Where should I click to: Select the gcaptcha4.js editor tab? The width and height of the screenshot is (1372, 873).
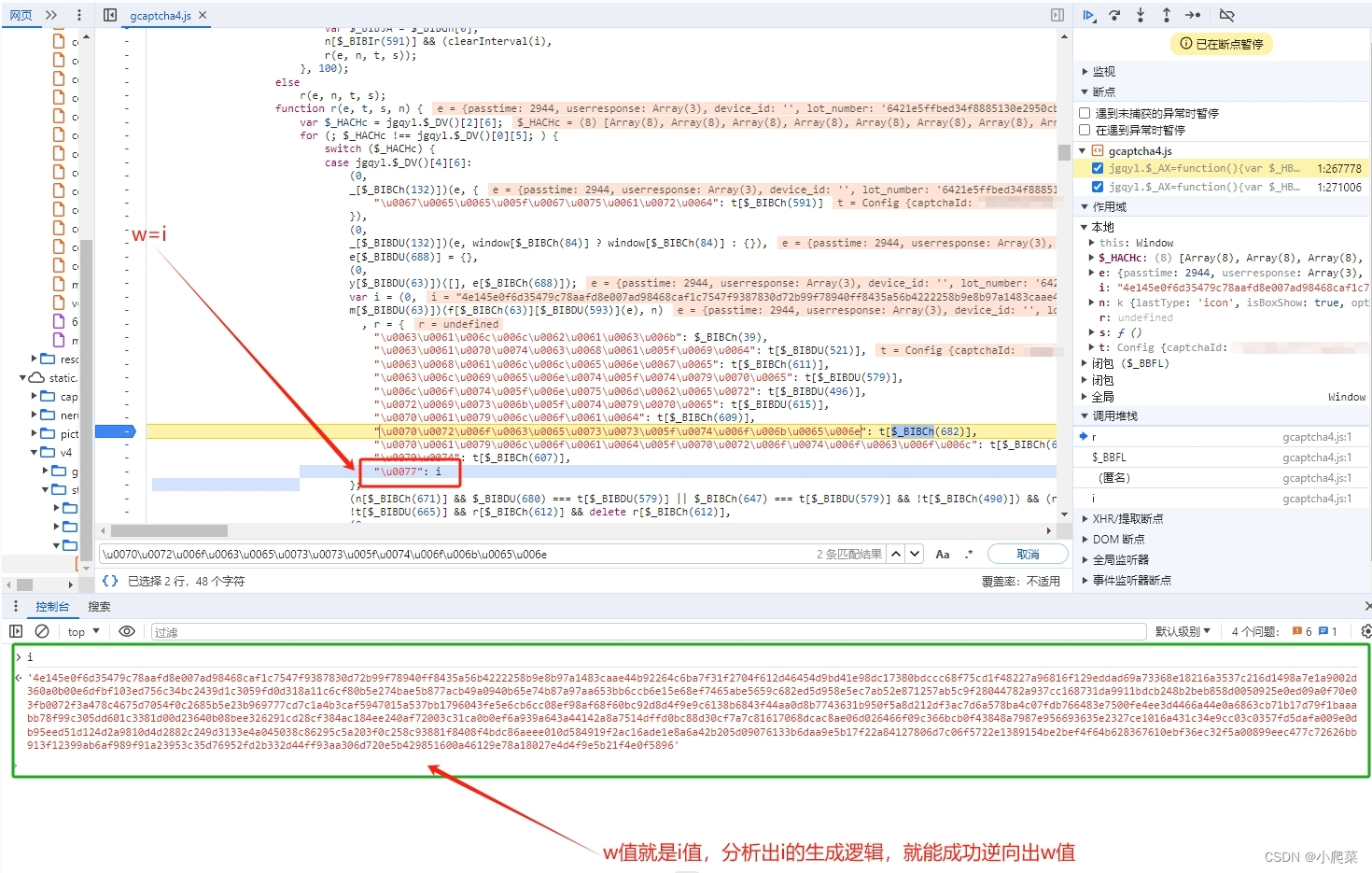[x=161, y=16]
